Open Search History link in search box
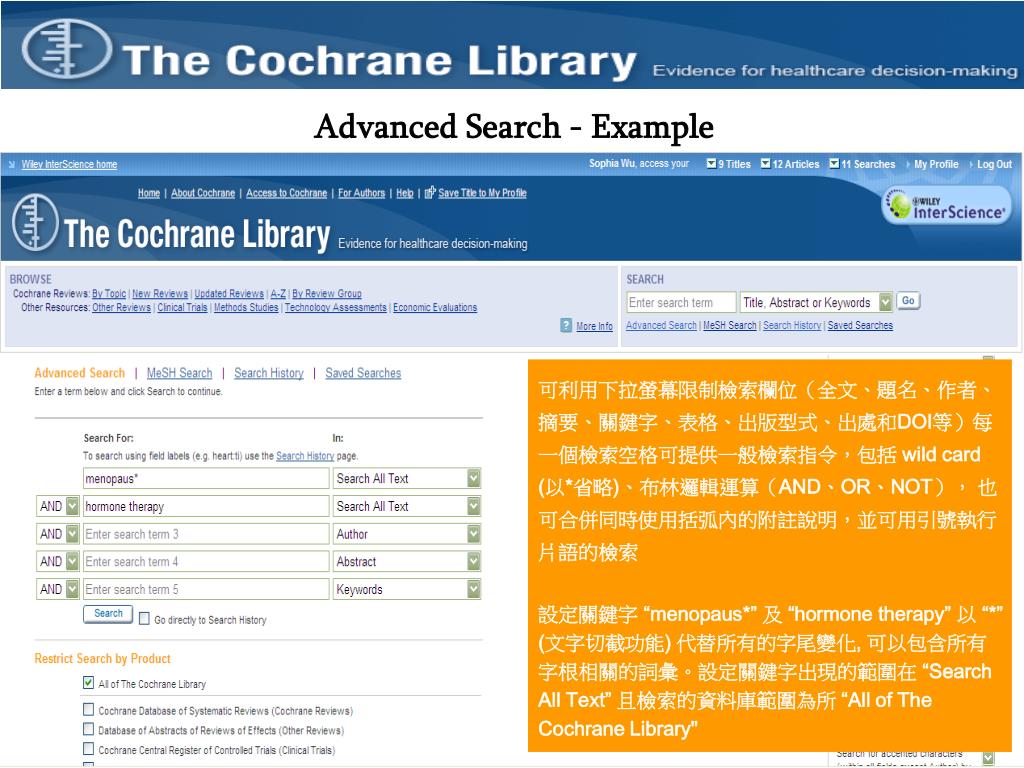The image size is (1024, 768). coord(792,325)
